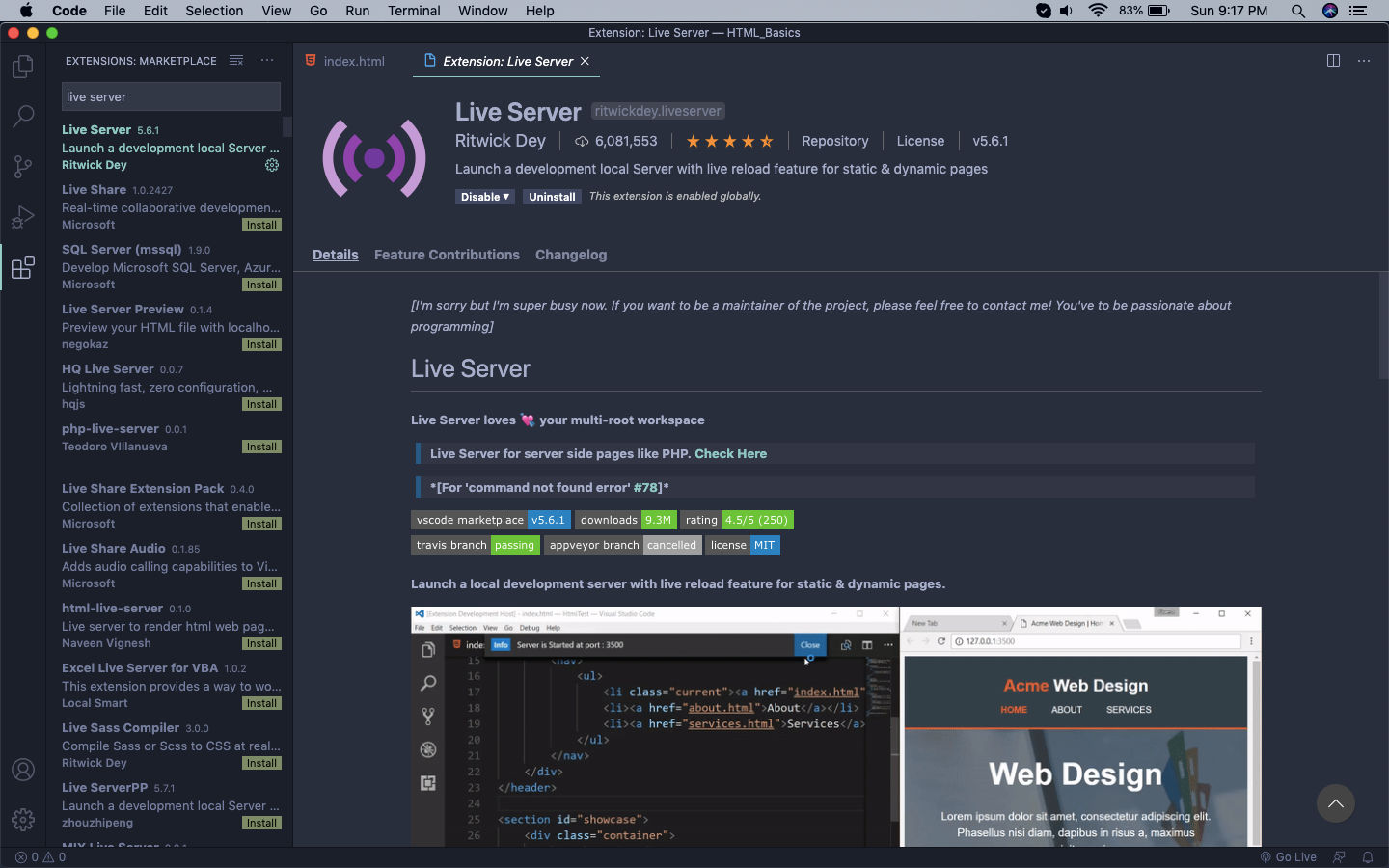This screenshot has width=1389, height=868.
Task: Open the notifications bell in status bar
Action: click(x=1368, y=857)
